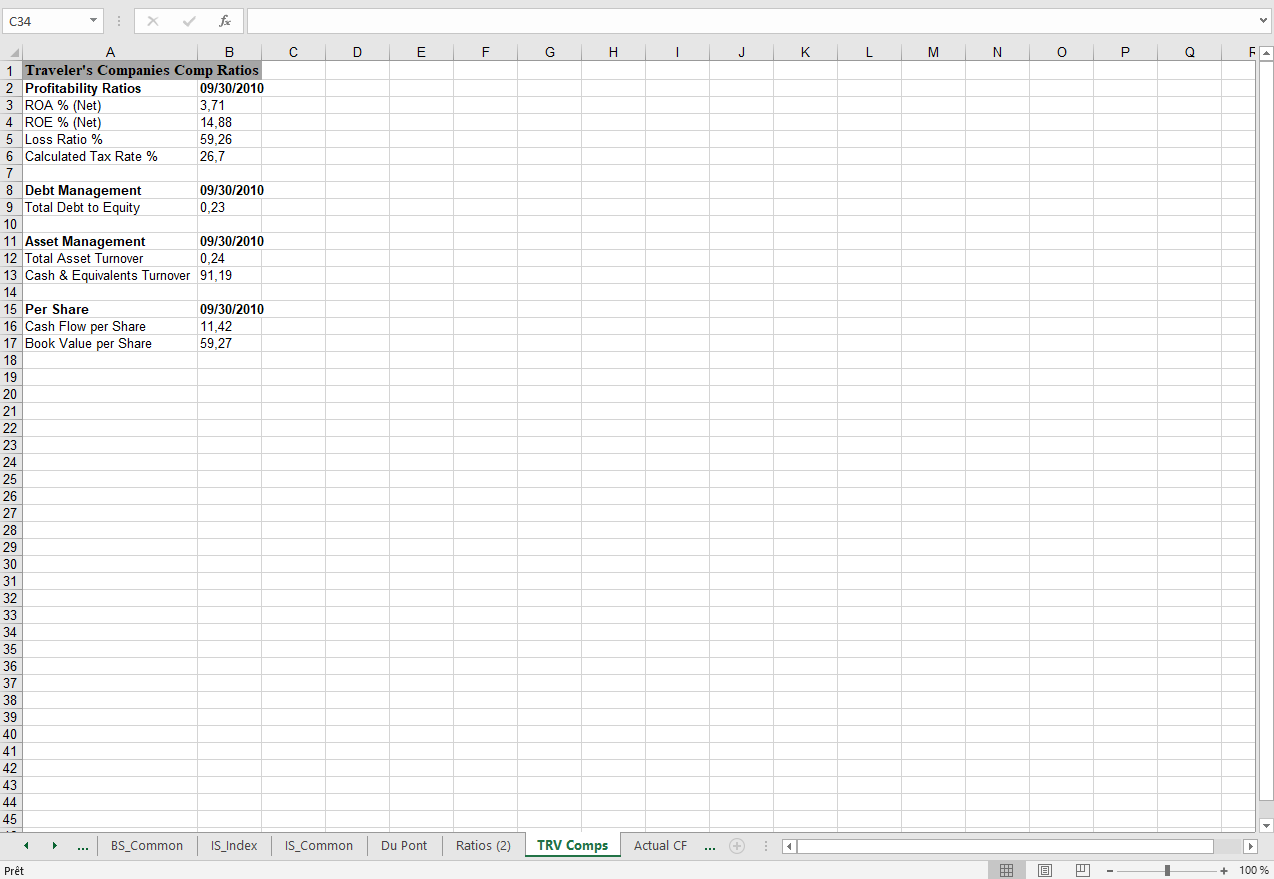Click the Traveler's Companies Comp Ratios title cell
The image size is (1274, 879).
(x=142, y=70)
